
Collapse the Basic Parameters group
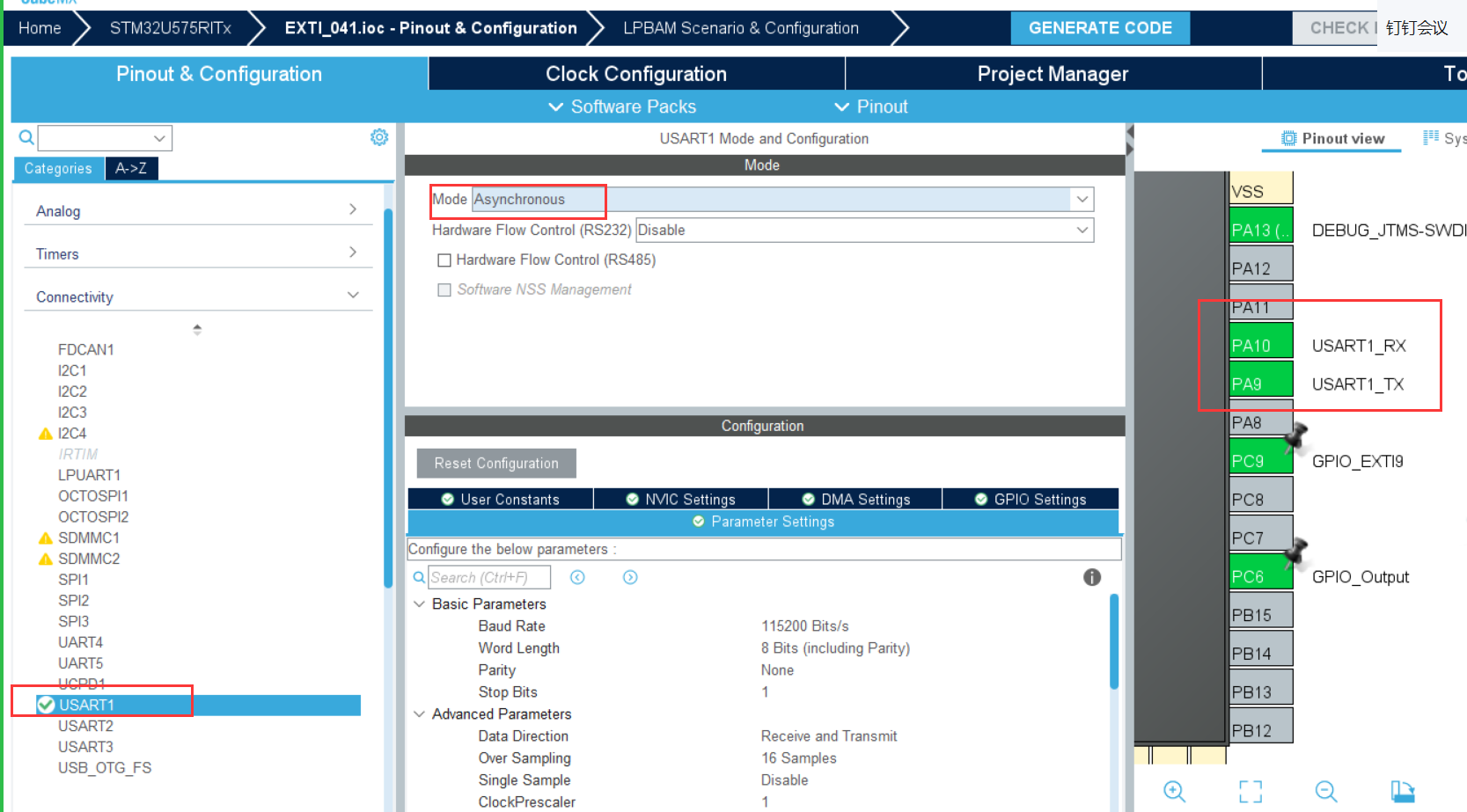click(419, 604)
